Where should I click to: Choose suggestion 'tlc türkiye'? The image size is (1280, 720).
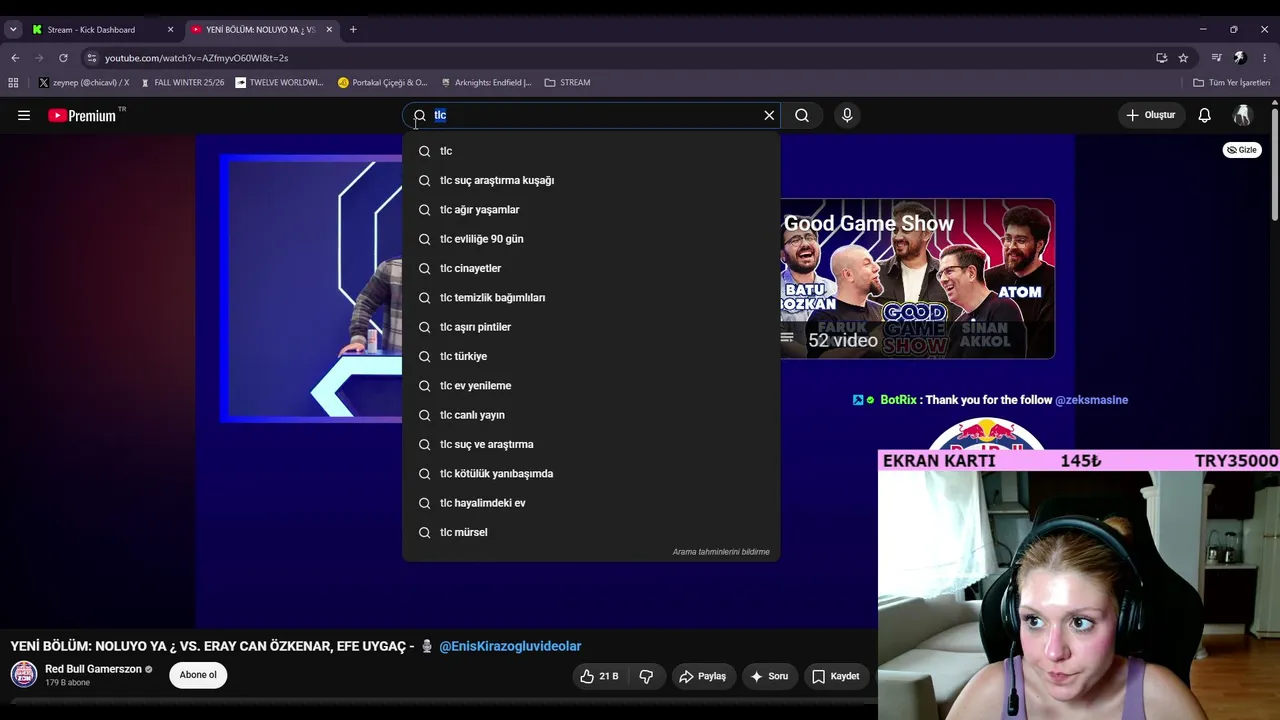[591, 356]
